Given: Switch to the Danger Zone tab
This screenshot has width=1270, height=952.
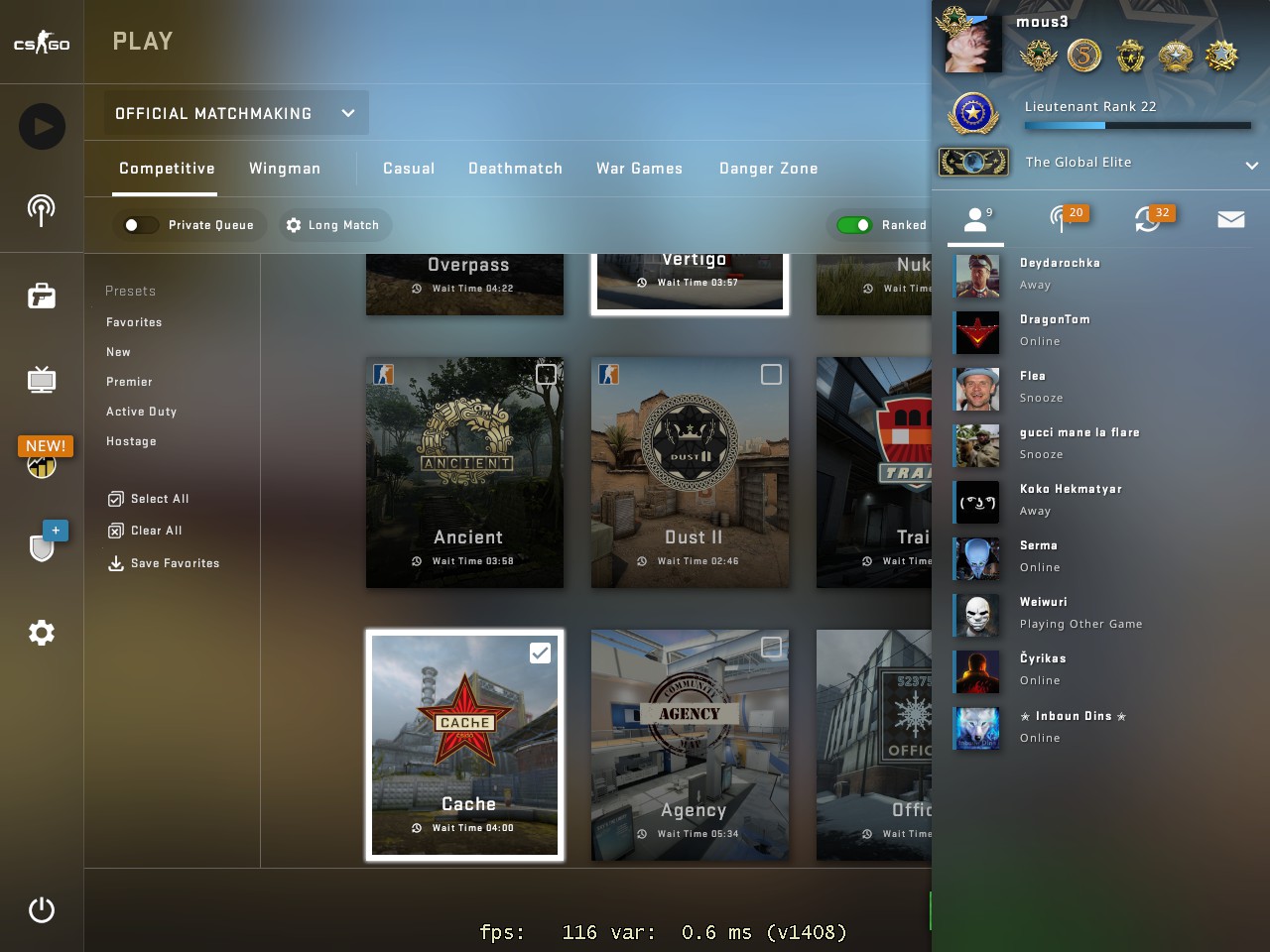Looking at the screenshot, I should coord(768,169).
